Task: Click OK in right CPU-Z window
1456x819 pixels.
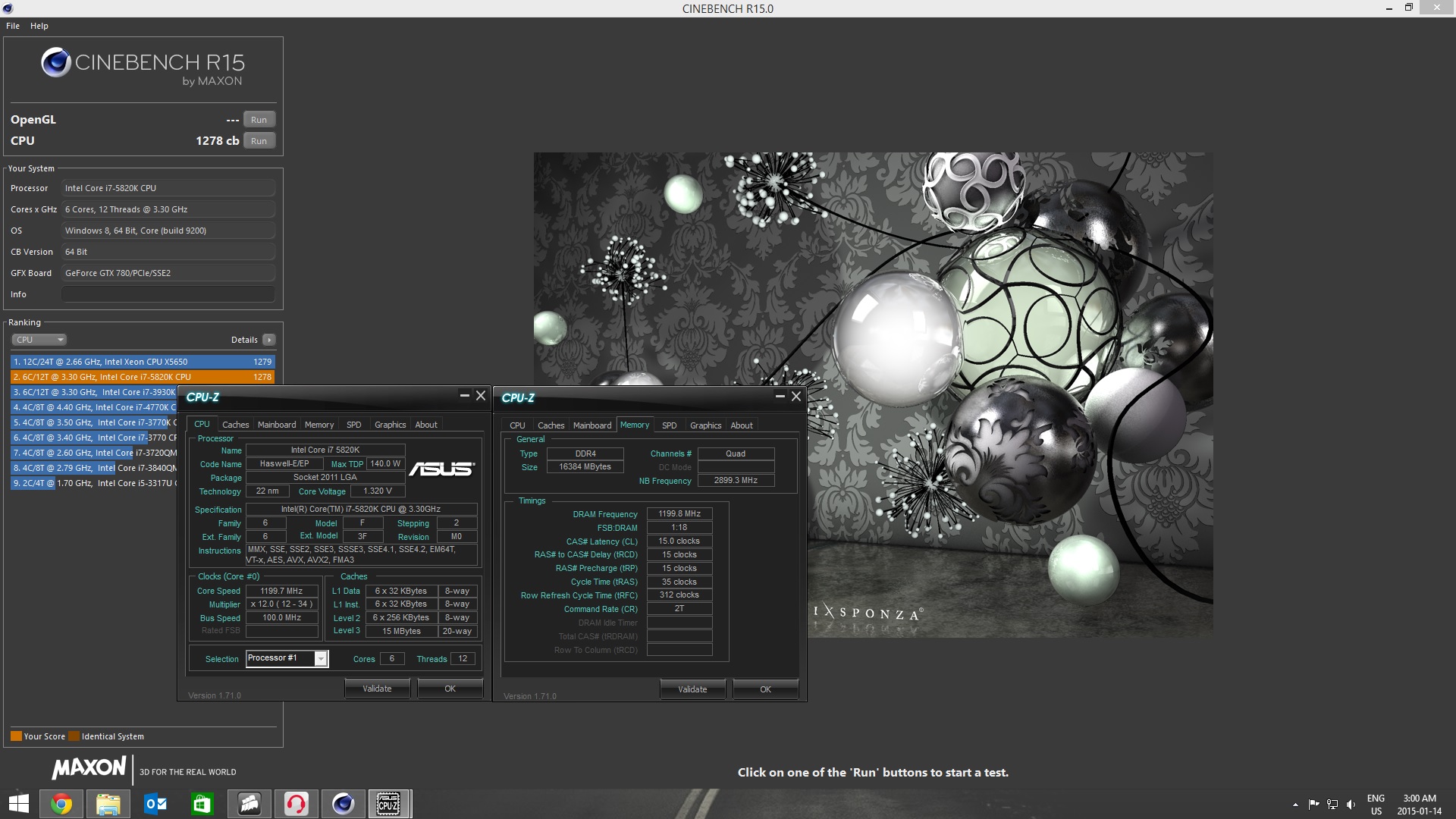Action: click(765, 689)
